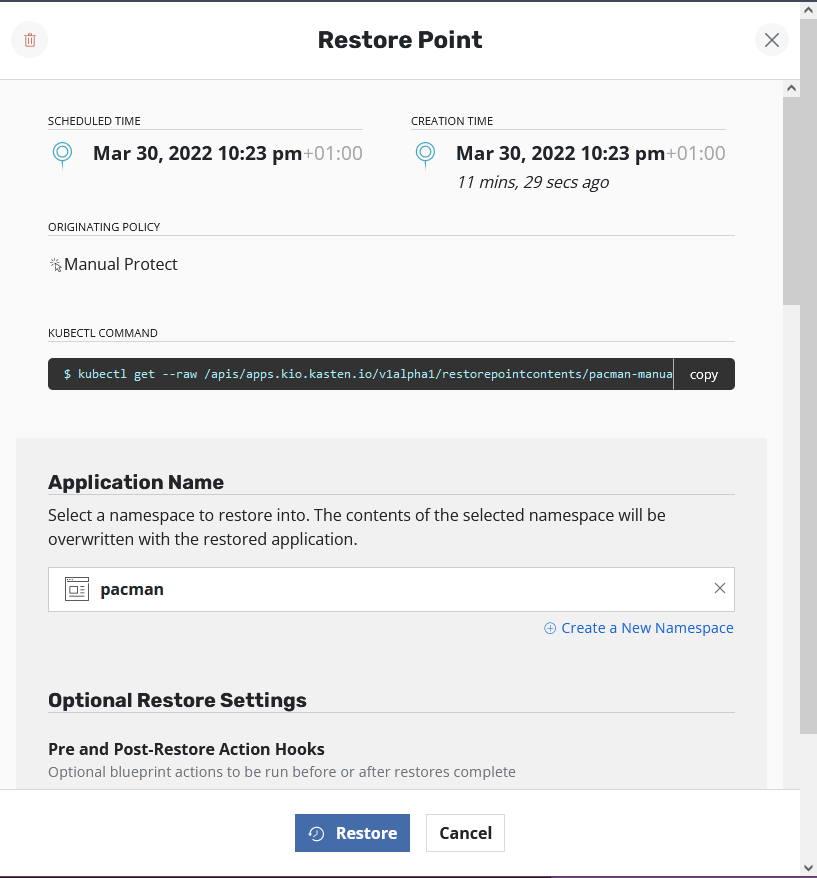Click the creation time pin icon
817x878 pixels.
[425, 154]
